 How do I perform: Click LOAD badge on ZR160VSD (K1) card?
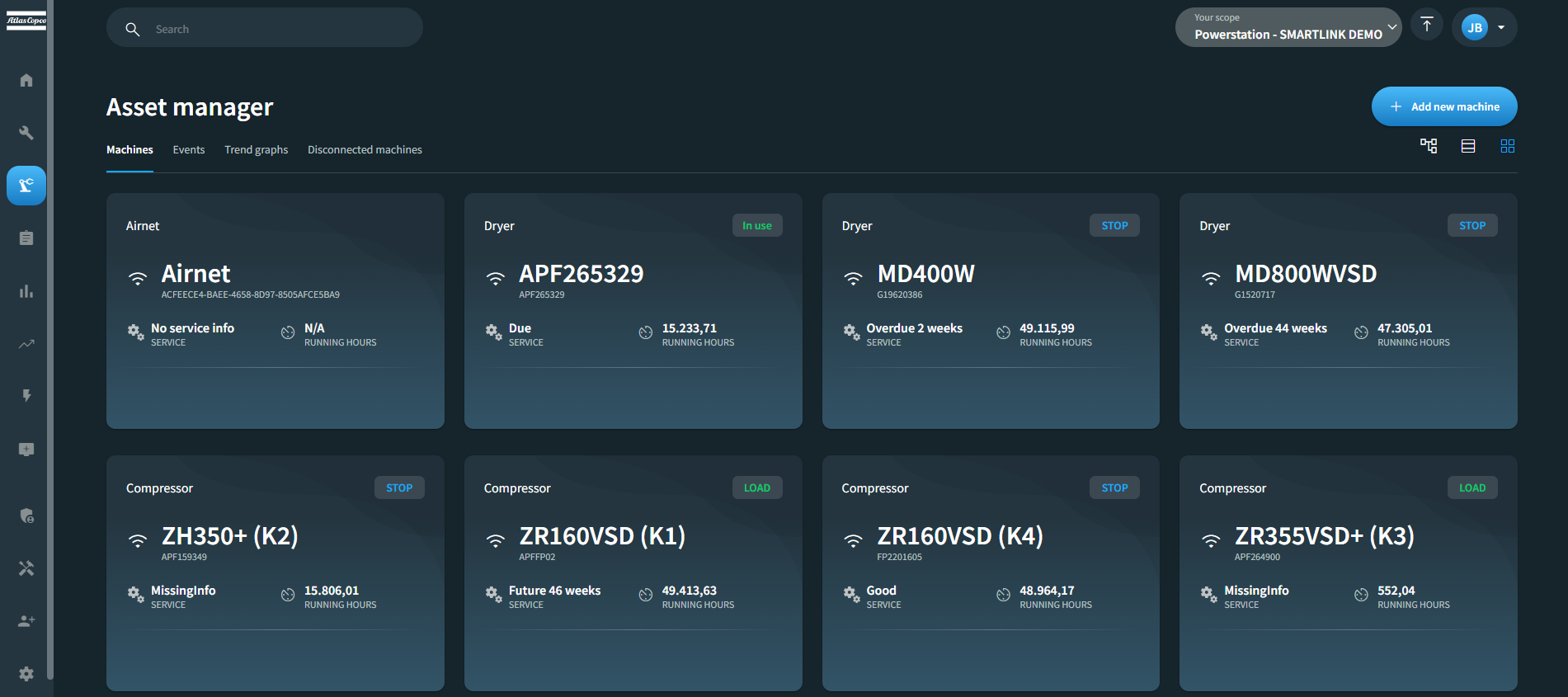click(x=757, y=487)
